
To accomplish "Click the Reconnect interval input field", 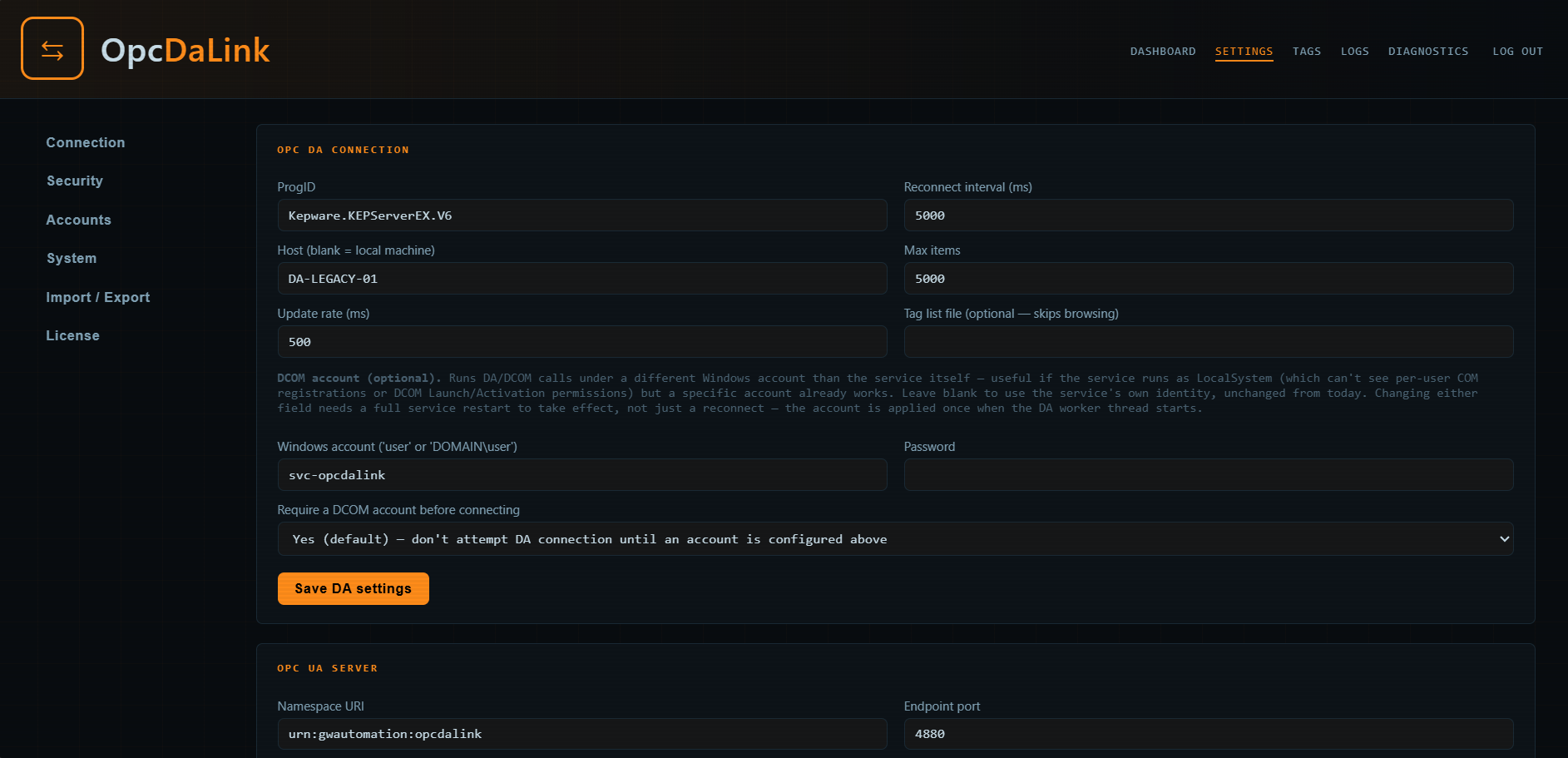I will coord(1209,216).
